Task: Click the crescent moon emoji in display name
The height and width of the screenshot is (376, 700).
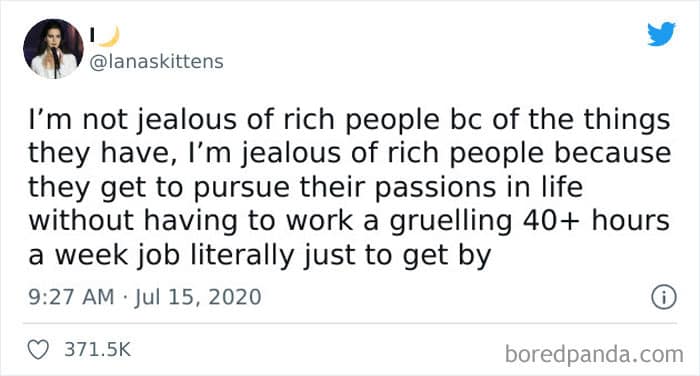Action: click(109, 37)
